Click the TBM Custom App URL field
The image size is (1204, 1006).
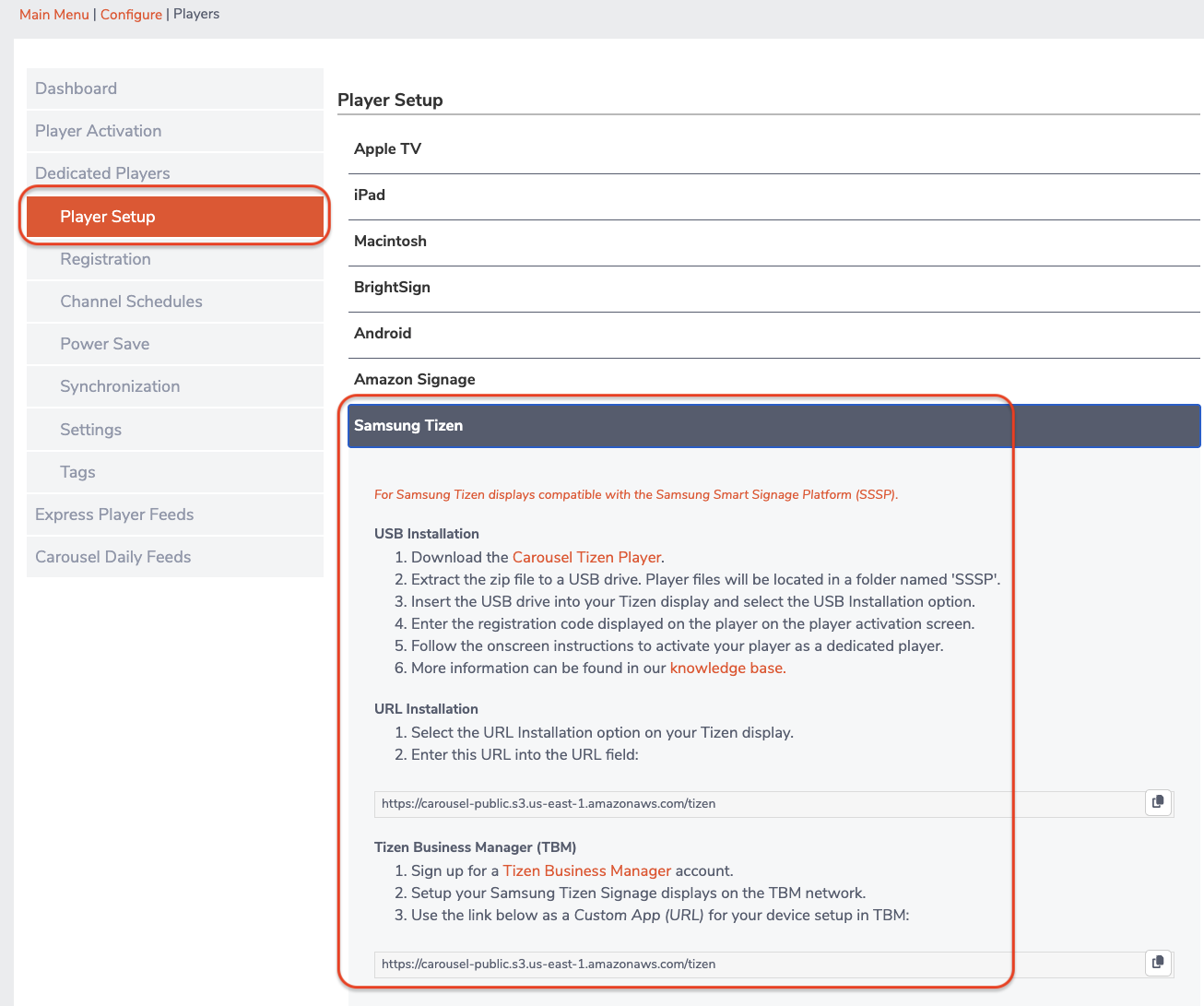[x=760, y=964]
